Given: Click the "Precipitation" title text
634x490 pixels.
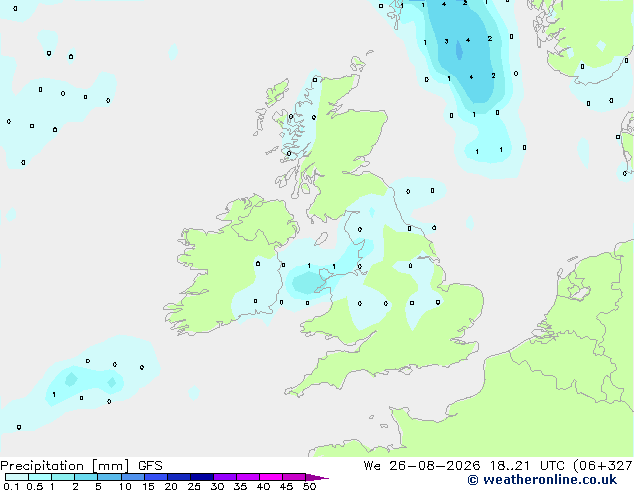Looking at the screenshot, I should pos(42,466).
